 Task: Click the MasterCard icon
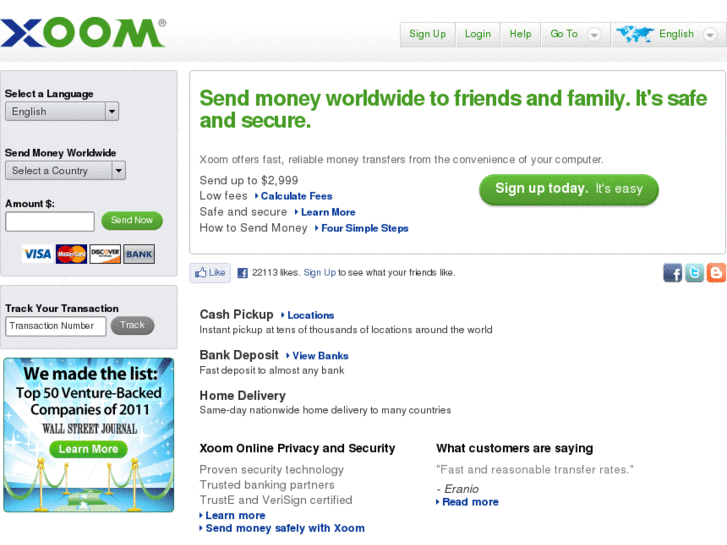point(71,254)
